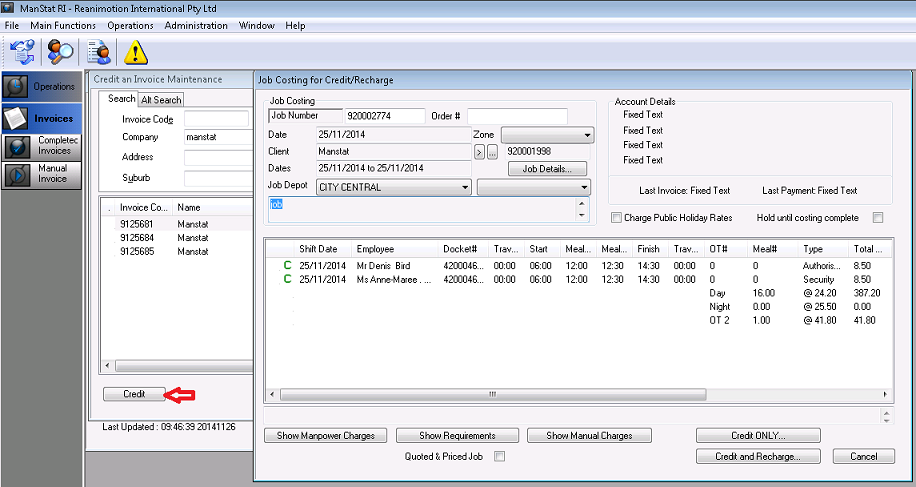Click the Docket# column header
Screen dimensions: 916x487
(463, 249)
